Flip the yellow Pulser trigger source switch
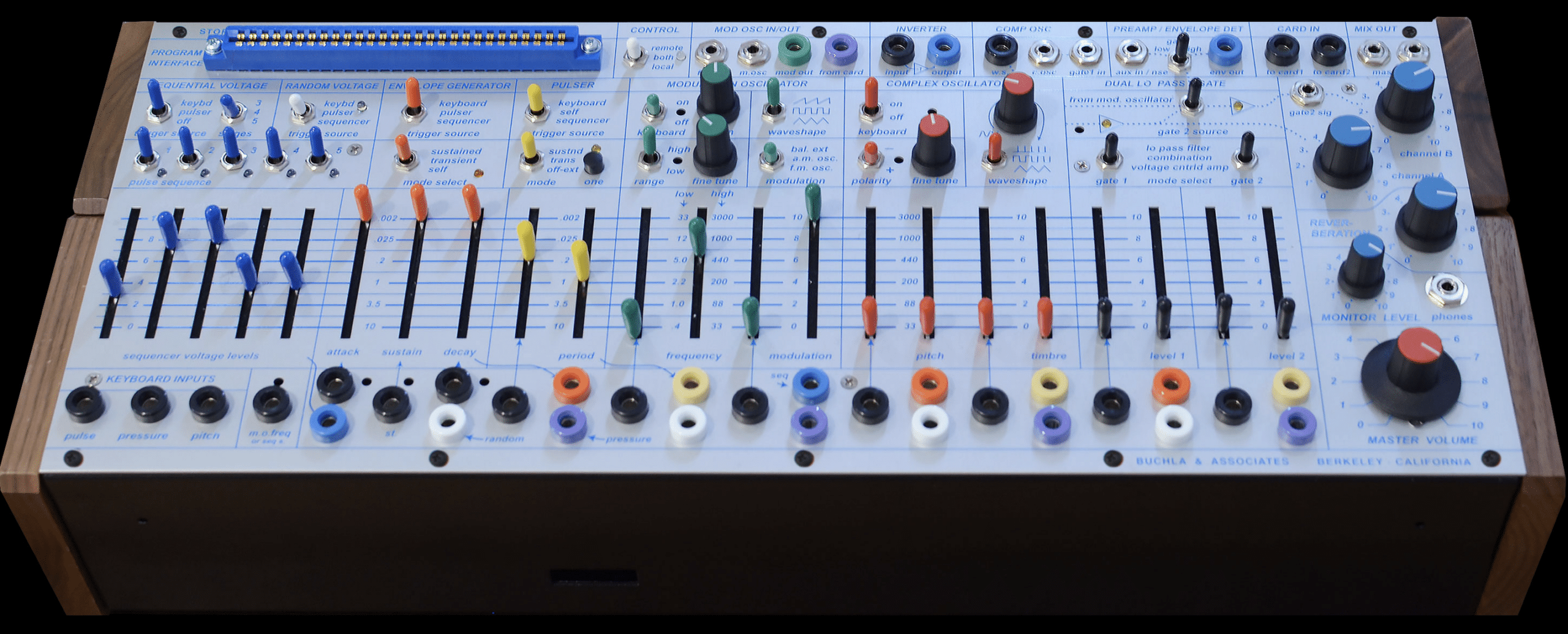1568x634 pixels. pos(535,103)
